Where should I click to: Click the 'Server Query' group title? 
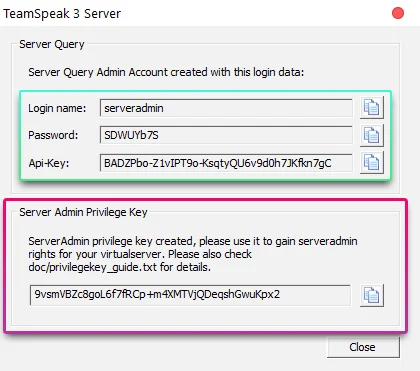coord(52,44)
